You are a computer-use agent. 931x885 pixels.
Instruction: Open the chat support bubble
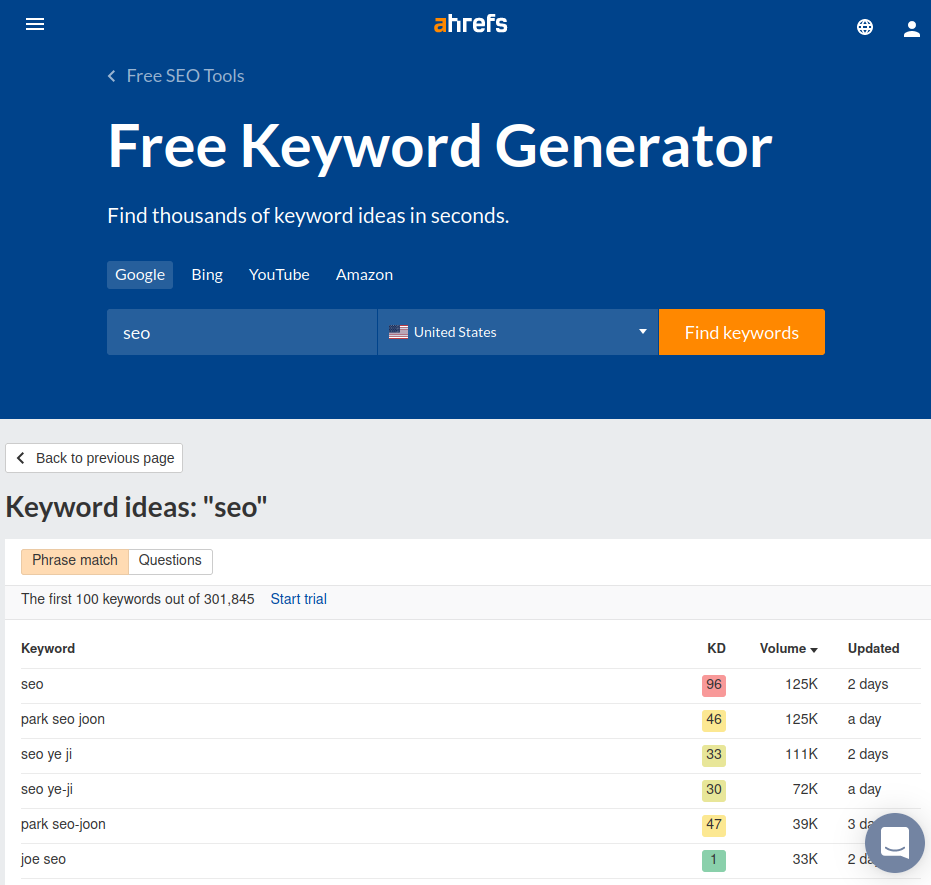point(894,842)
